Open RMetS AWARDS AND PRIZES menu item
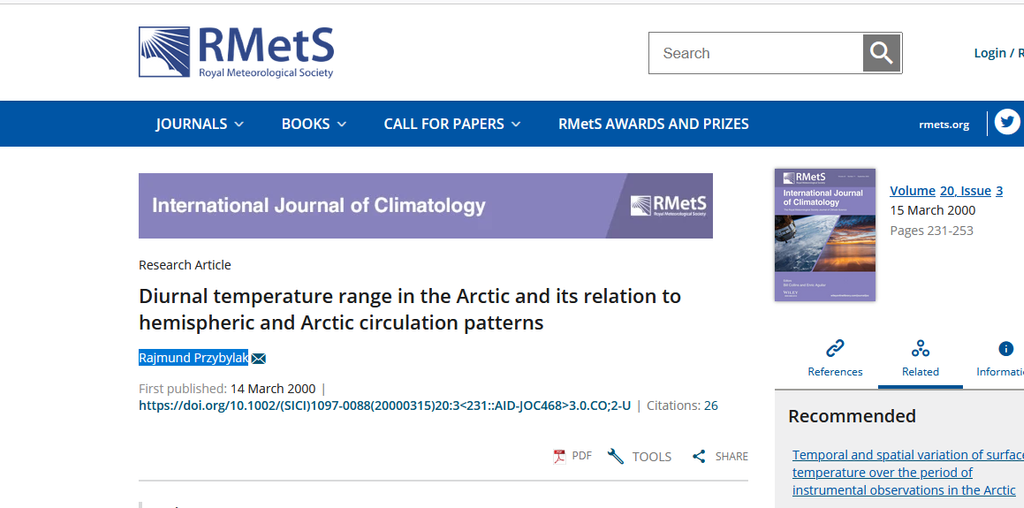 tap(653, 124)
